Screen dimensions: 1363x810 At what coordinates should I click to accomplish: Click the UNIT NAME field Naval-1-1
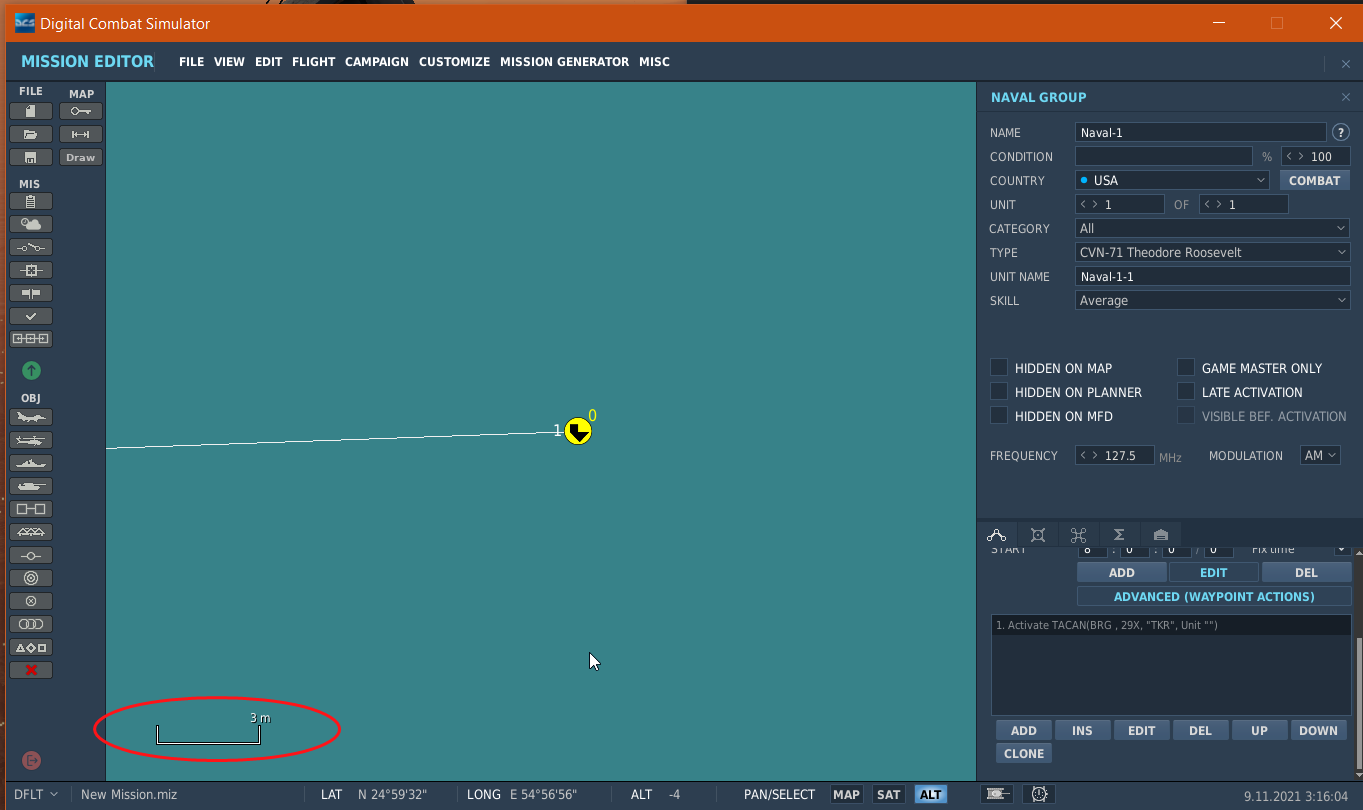point(1213,276)
